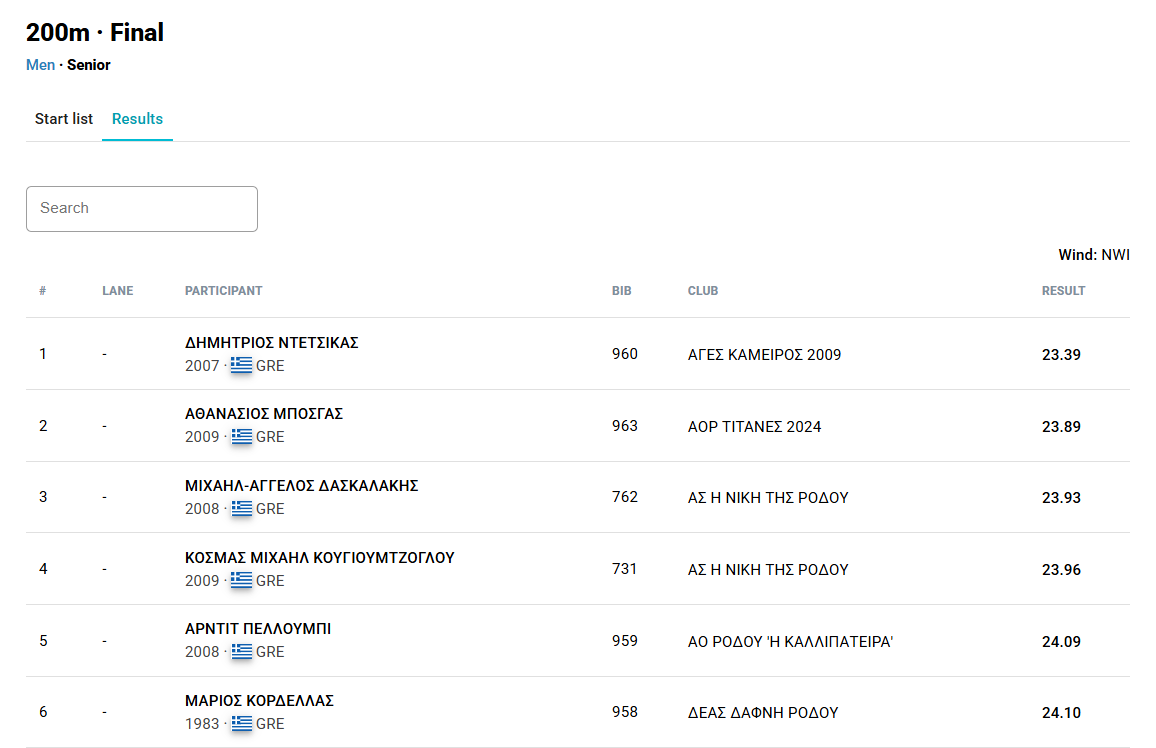Open participant ΔΗΜΗΤΡΙΟΣ ΝΤΕΤΣΙΚΑΣ
1156x748 pixels.
[x=271, y=343]
